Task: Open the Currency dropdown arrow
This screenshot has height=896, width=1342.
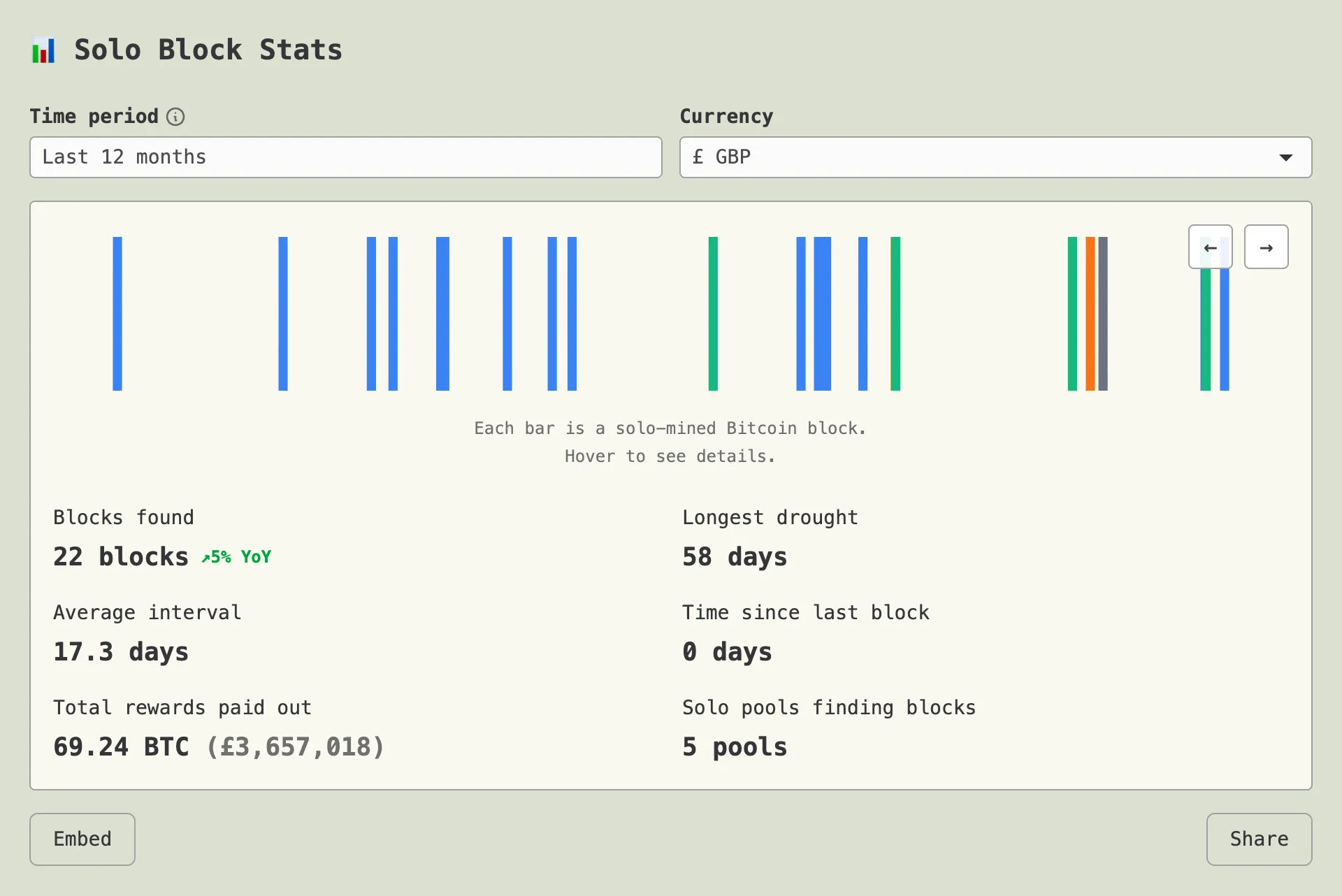Action: pyautogui.click(x=1285, y=157)
